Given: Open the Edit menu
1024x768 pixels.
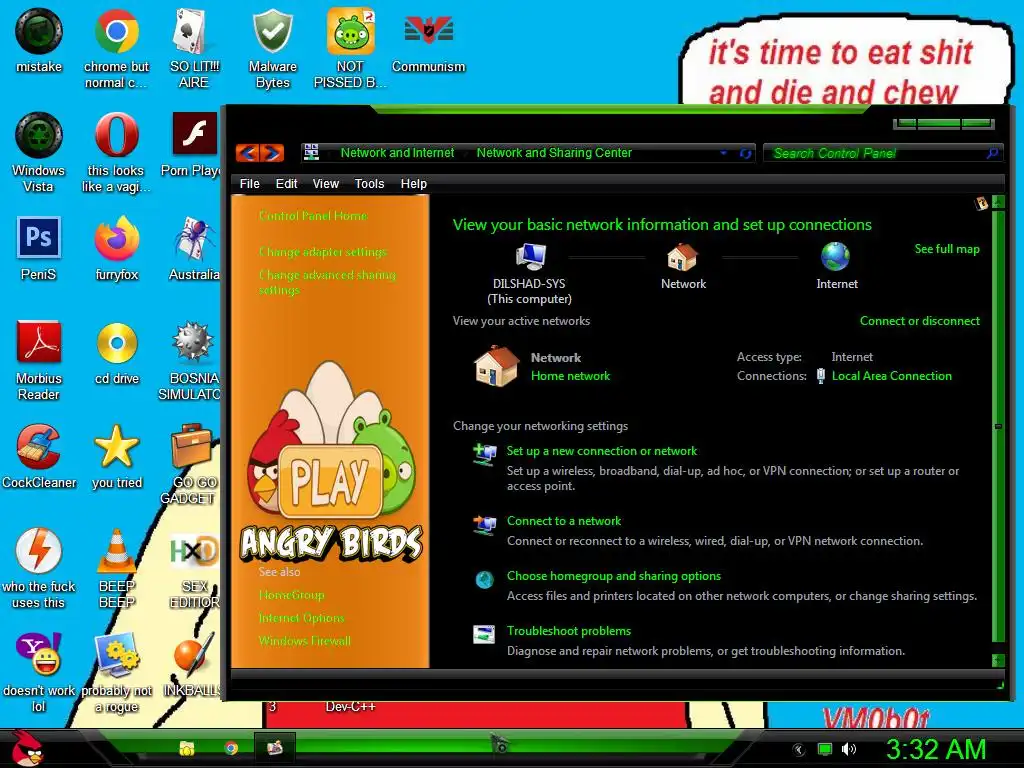Looking at the screenshot, I should click(x=286, y=184).
